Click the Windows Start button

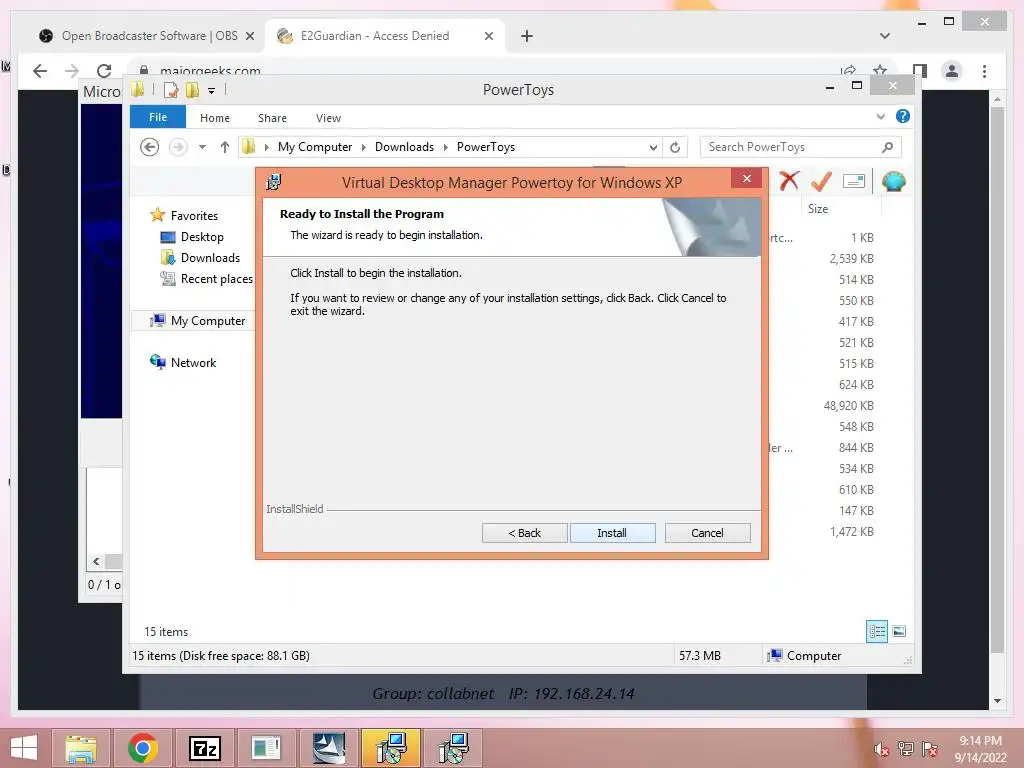24,748
